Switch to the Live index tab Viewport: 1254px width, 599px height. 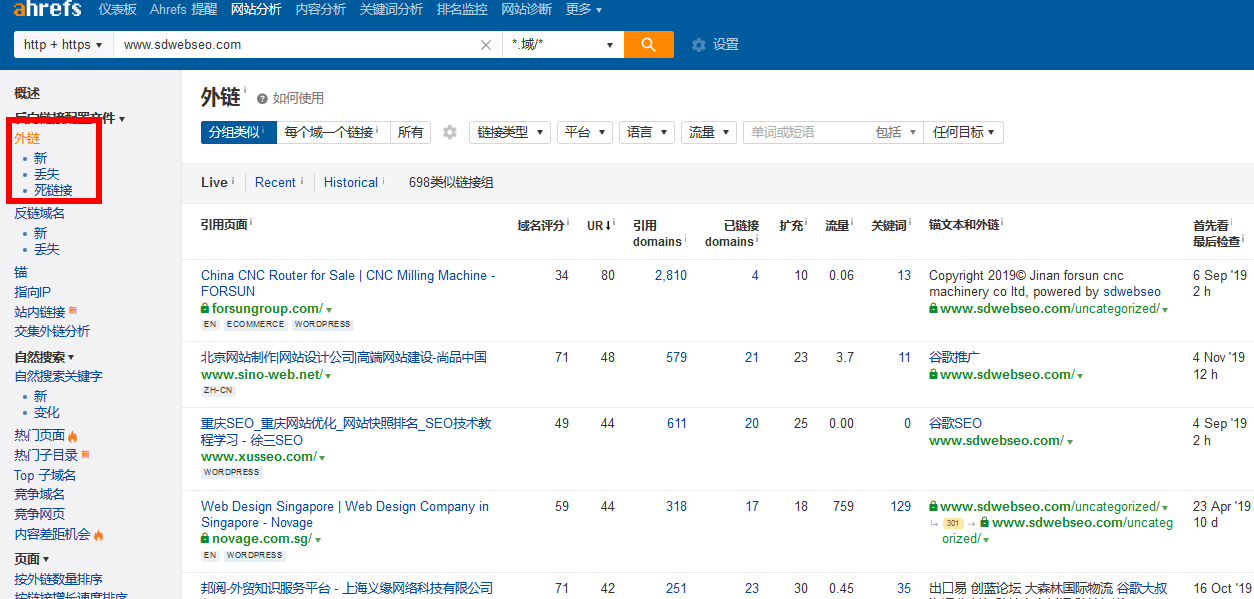click(x=214, y=182)
